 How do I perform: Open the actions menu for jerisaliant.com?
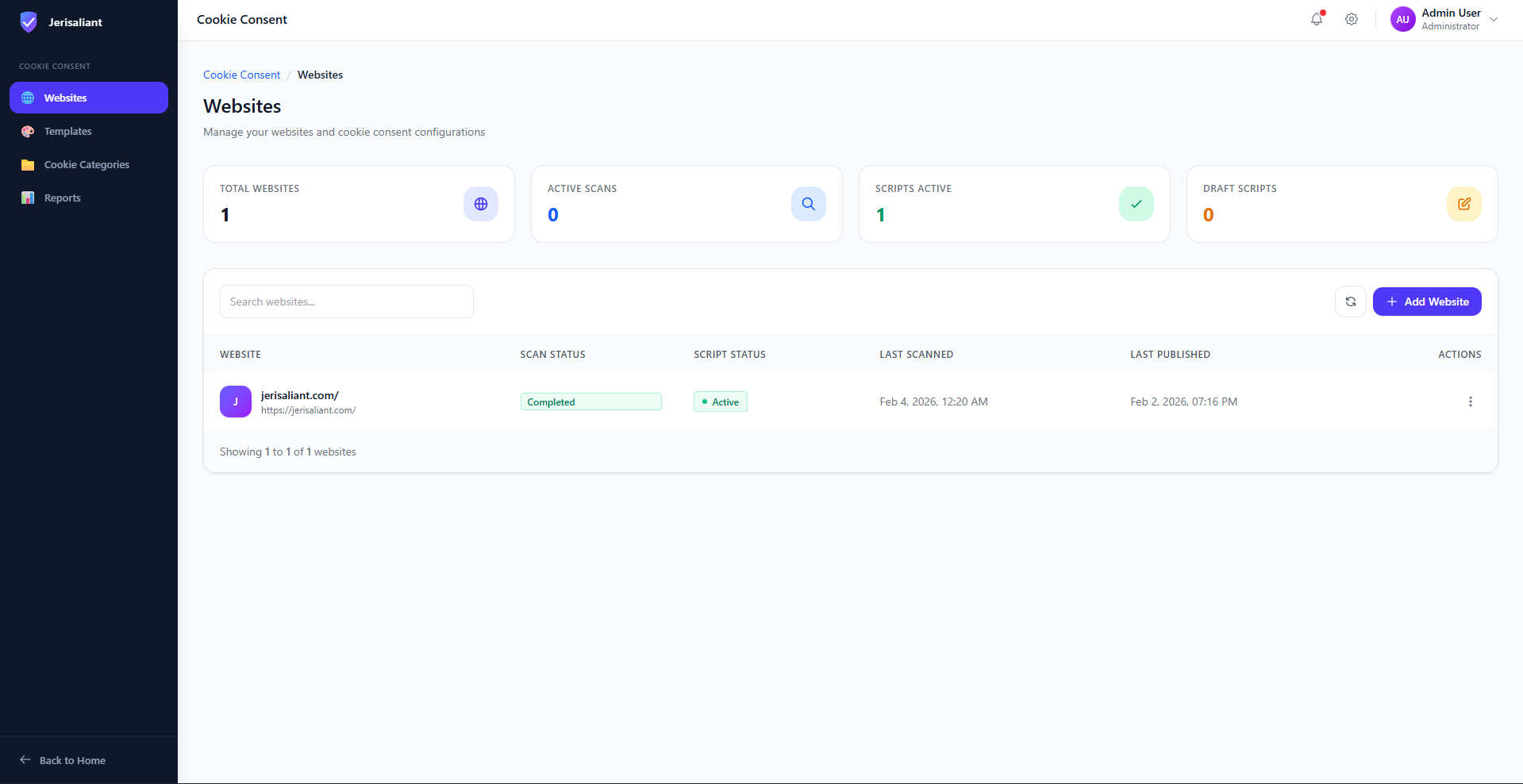pos(1470,402)
